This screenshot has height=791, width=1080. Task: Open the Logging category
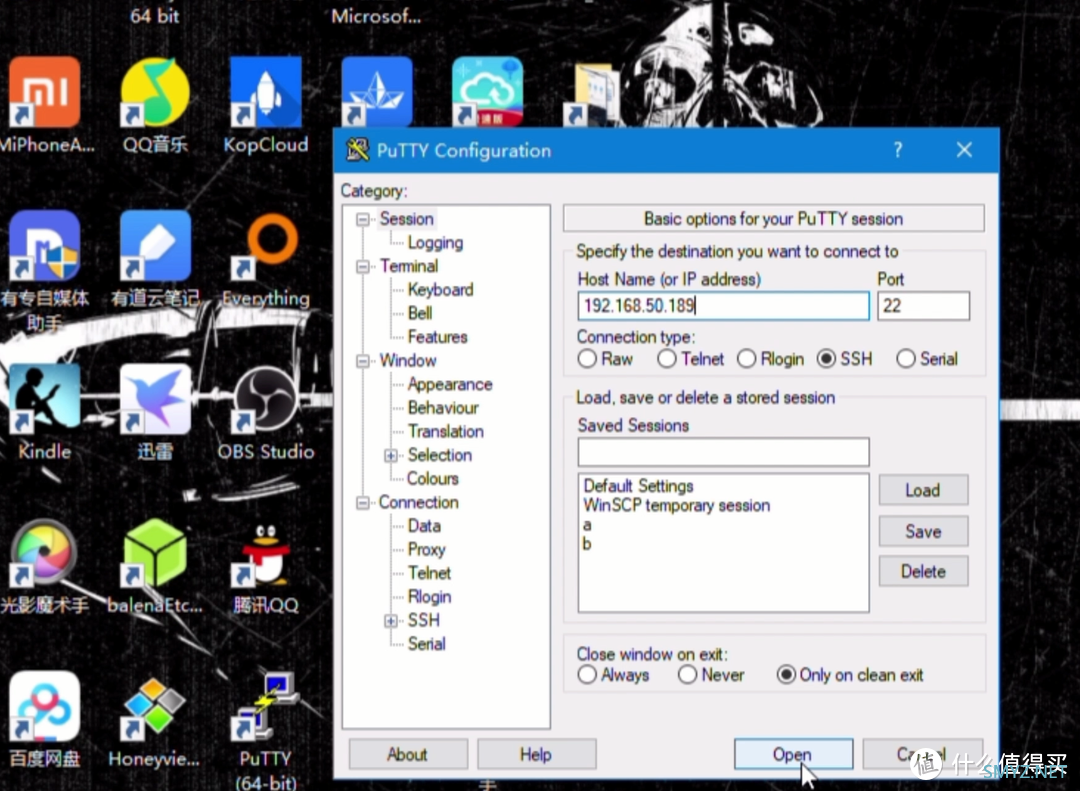435,243
